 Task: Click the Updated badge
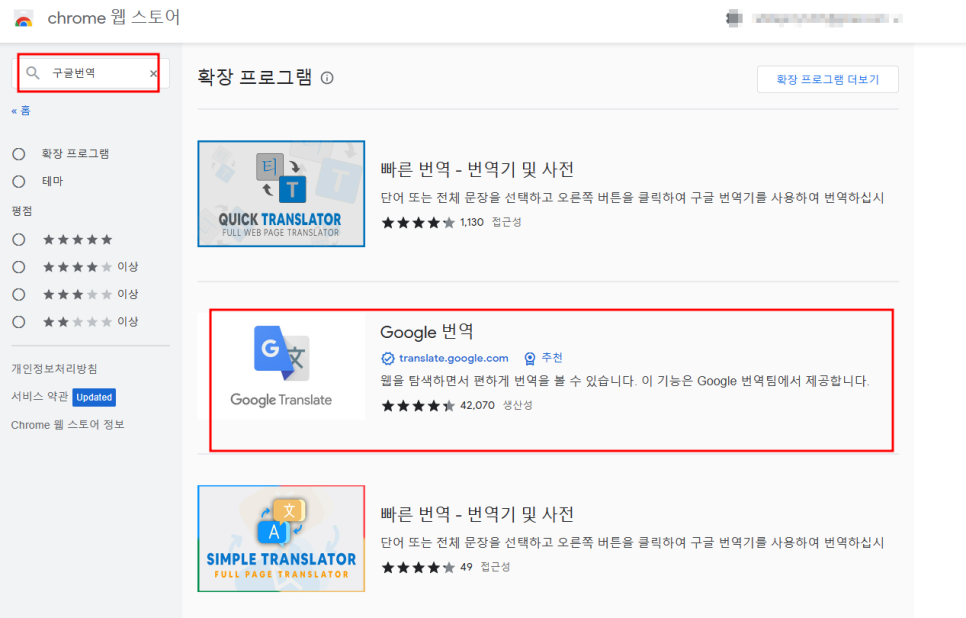point(94,397)
